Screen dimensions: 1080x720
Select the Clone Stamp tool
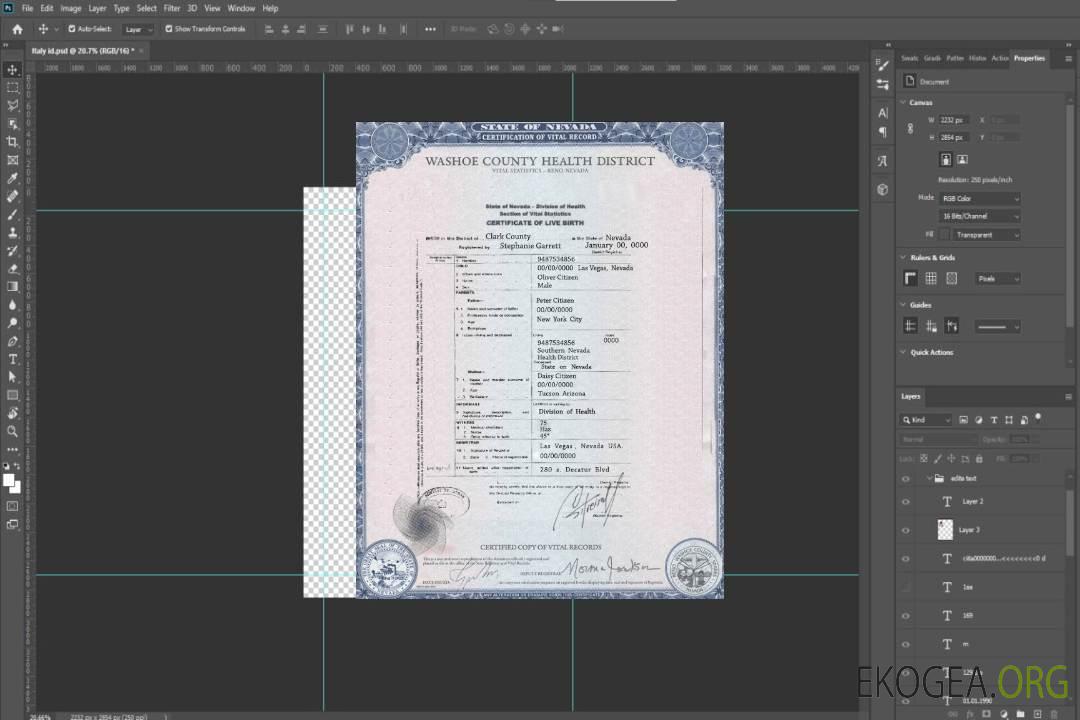[12, 233]
